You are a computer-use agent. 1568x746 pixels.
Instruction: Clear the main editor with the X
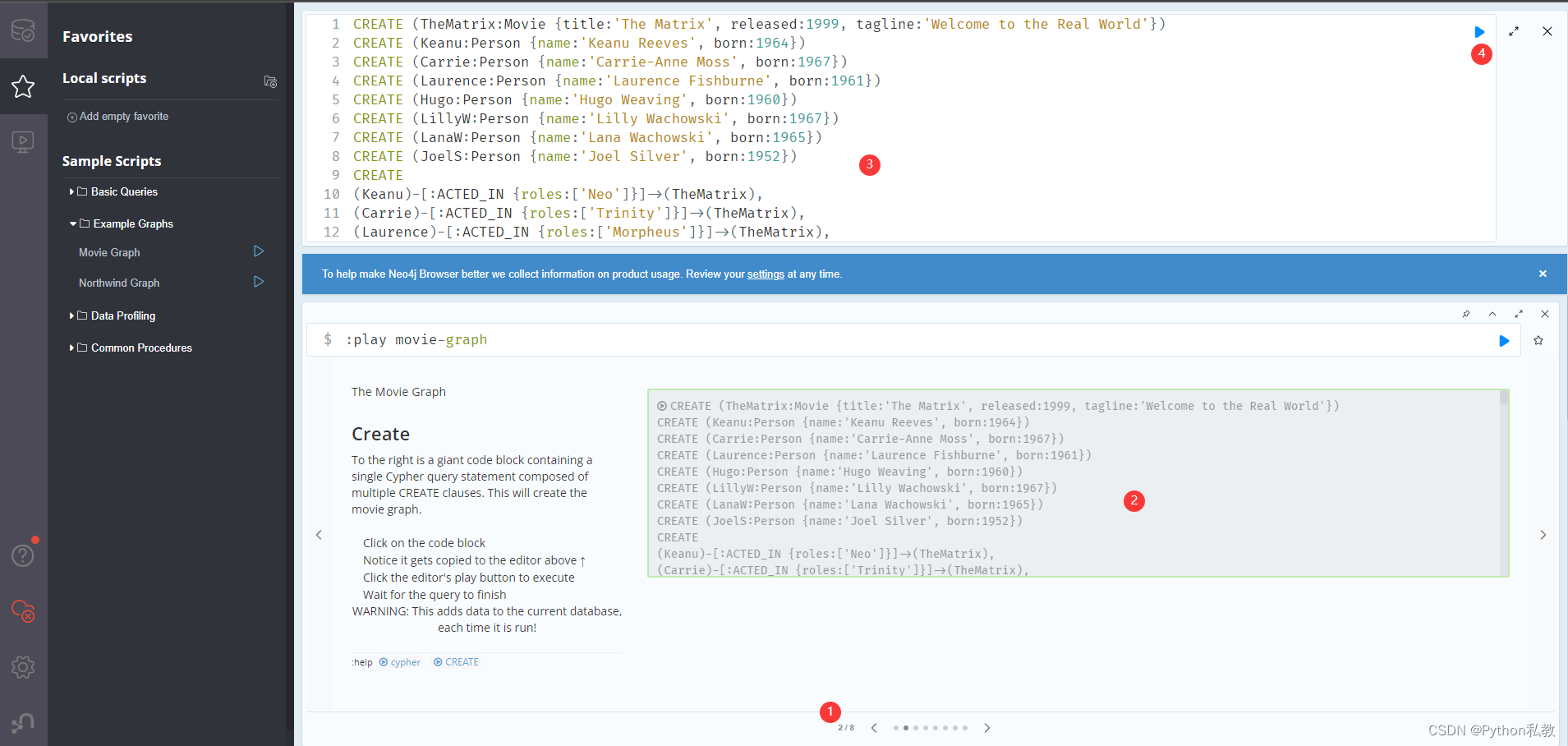click(x=1547, y=31)
